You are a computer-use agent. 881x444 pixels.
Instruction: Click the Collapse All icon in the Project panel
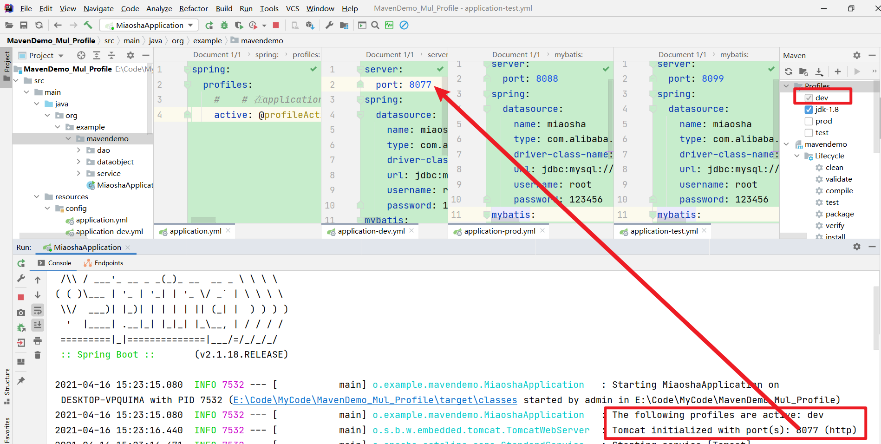(x=113, y=55)
